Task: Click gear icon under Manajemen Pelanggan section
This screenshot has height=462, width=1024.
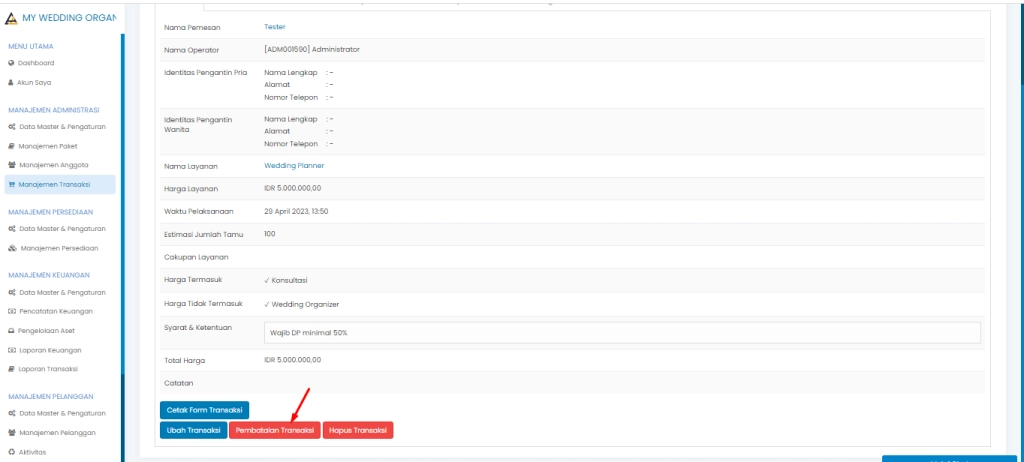Action: [x=12, y=414]
